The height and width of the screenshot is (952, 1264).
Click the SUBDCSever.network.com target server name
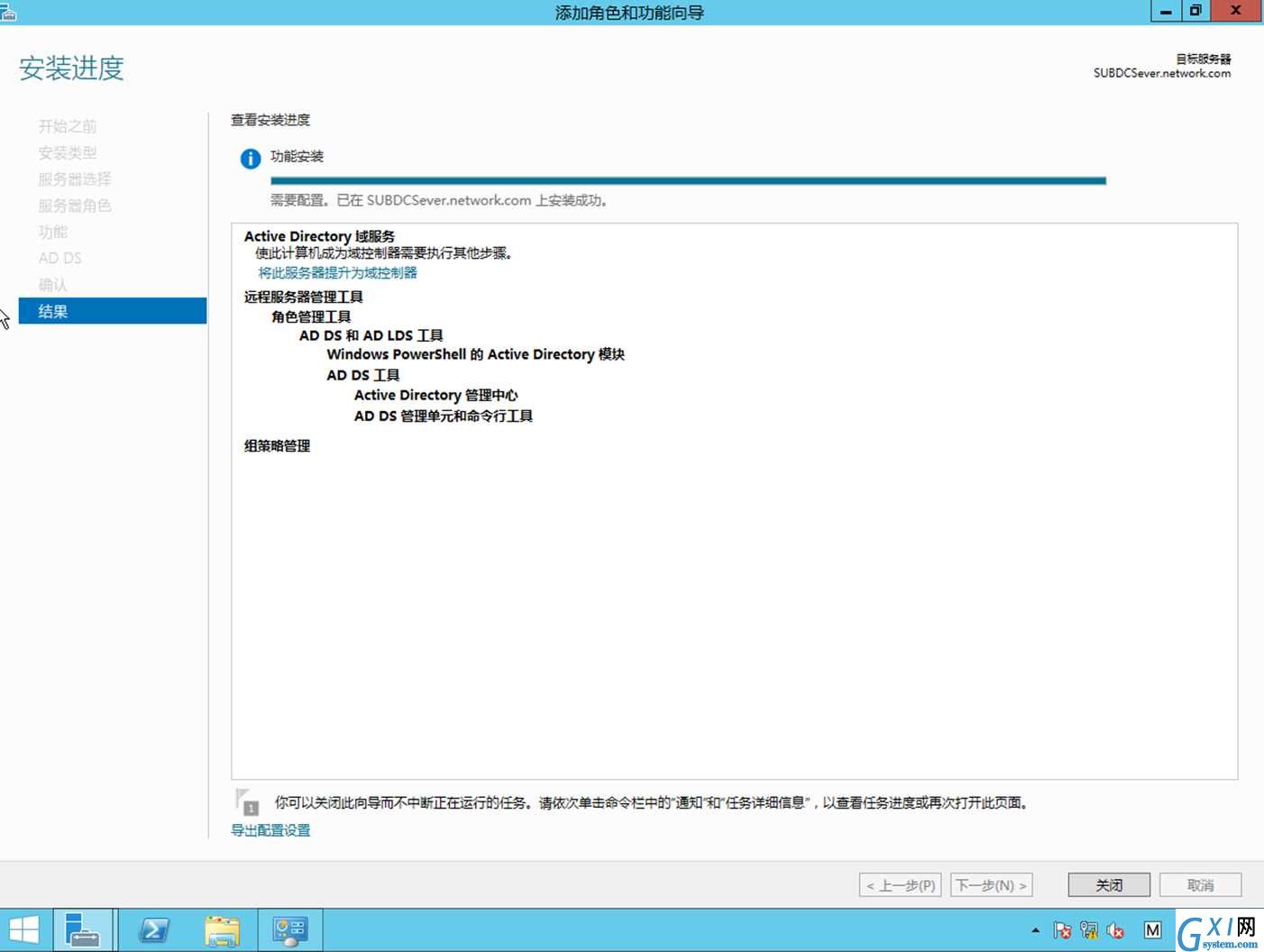[1162, 73]
